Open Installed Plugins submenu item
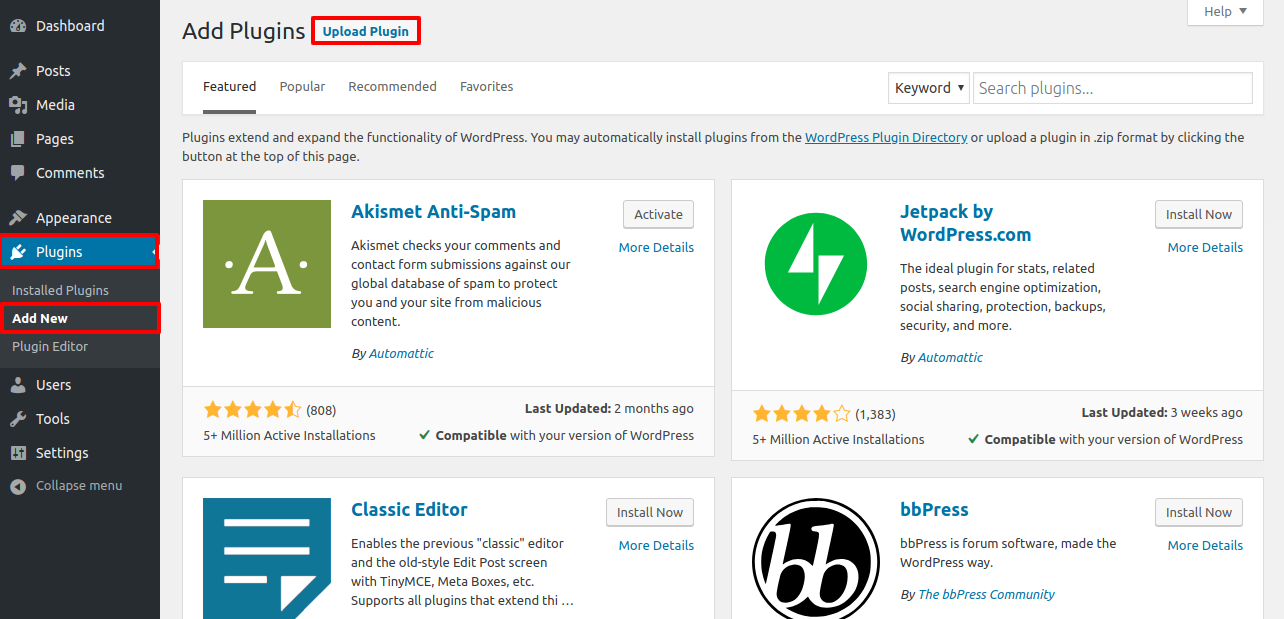This screenshot has width=1284, height=619. [61, 290]
